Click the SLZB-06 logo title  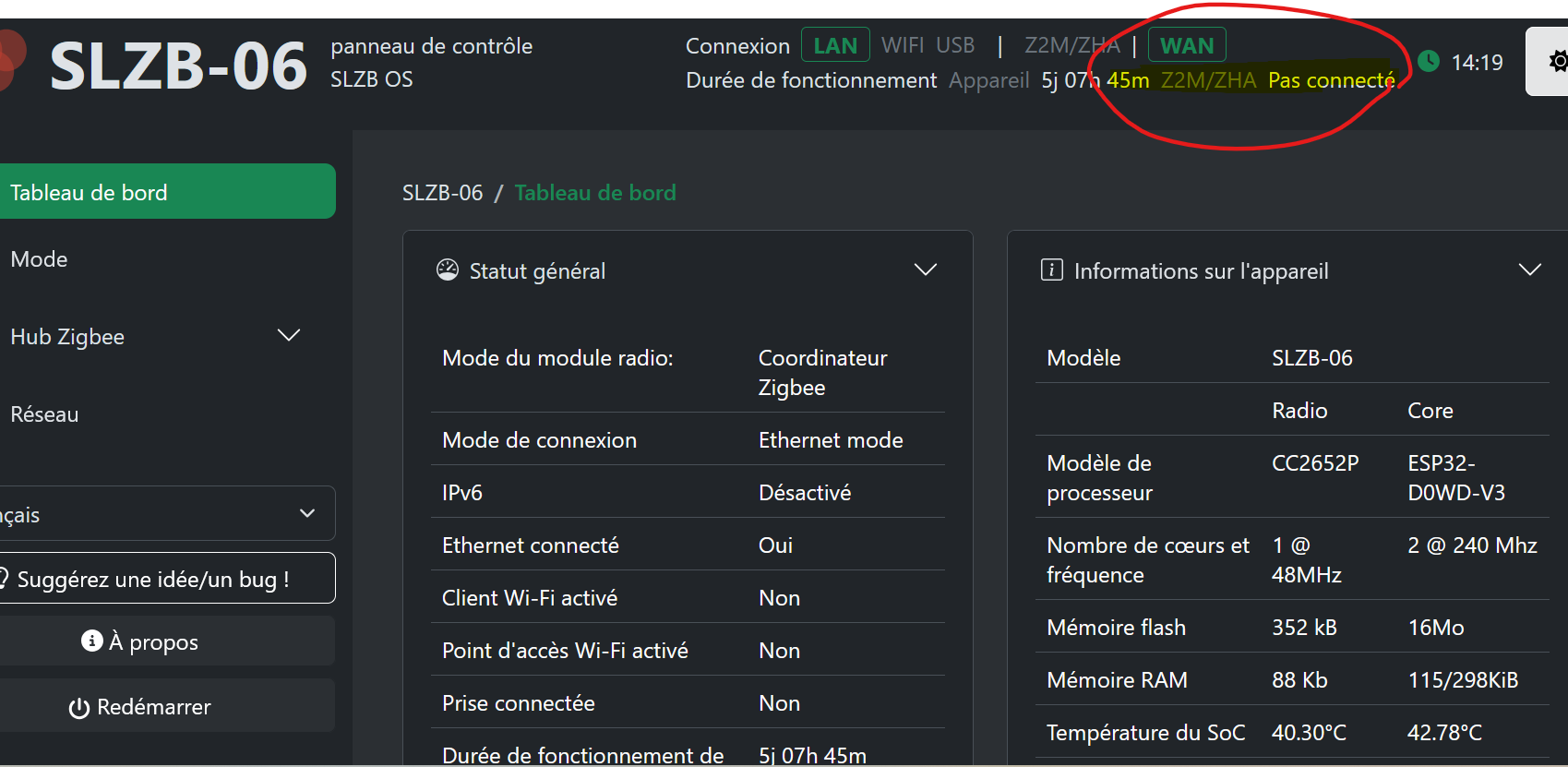(x=177, y=66)
